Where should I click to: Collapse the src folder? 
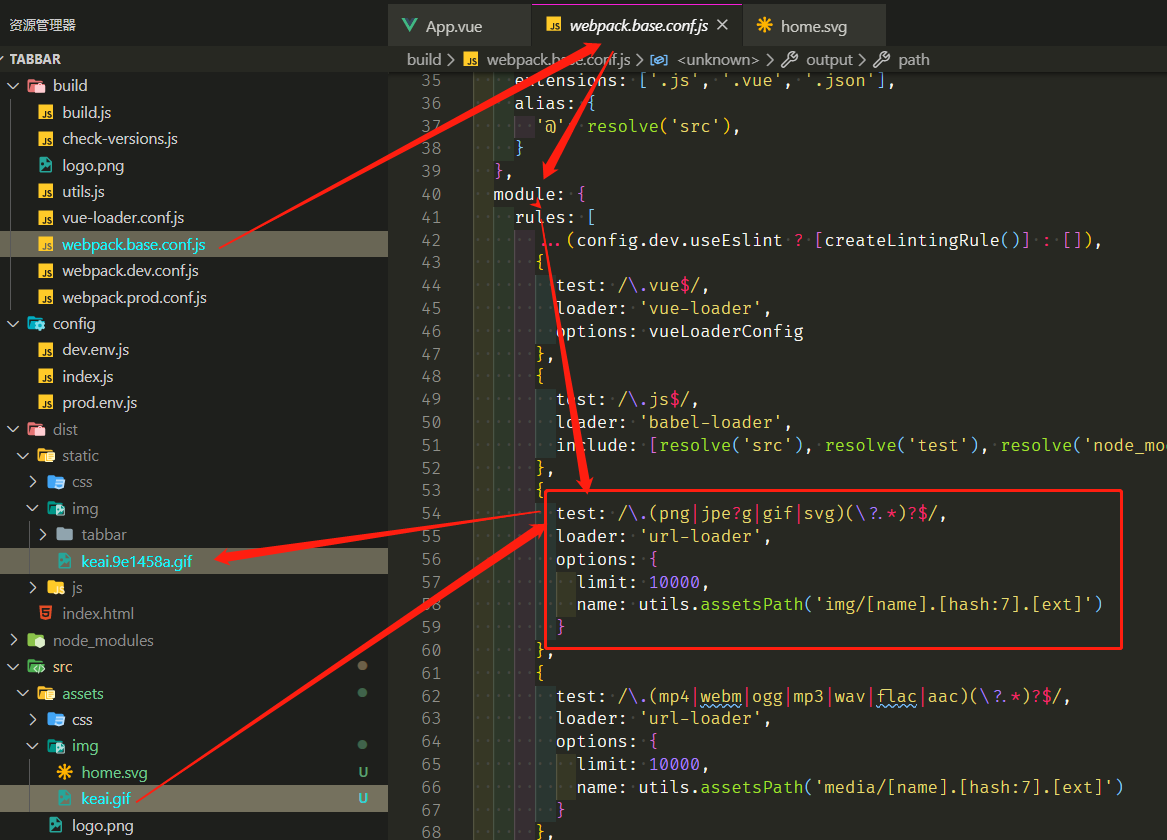[x=13, y=667]
